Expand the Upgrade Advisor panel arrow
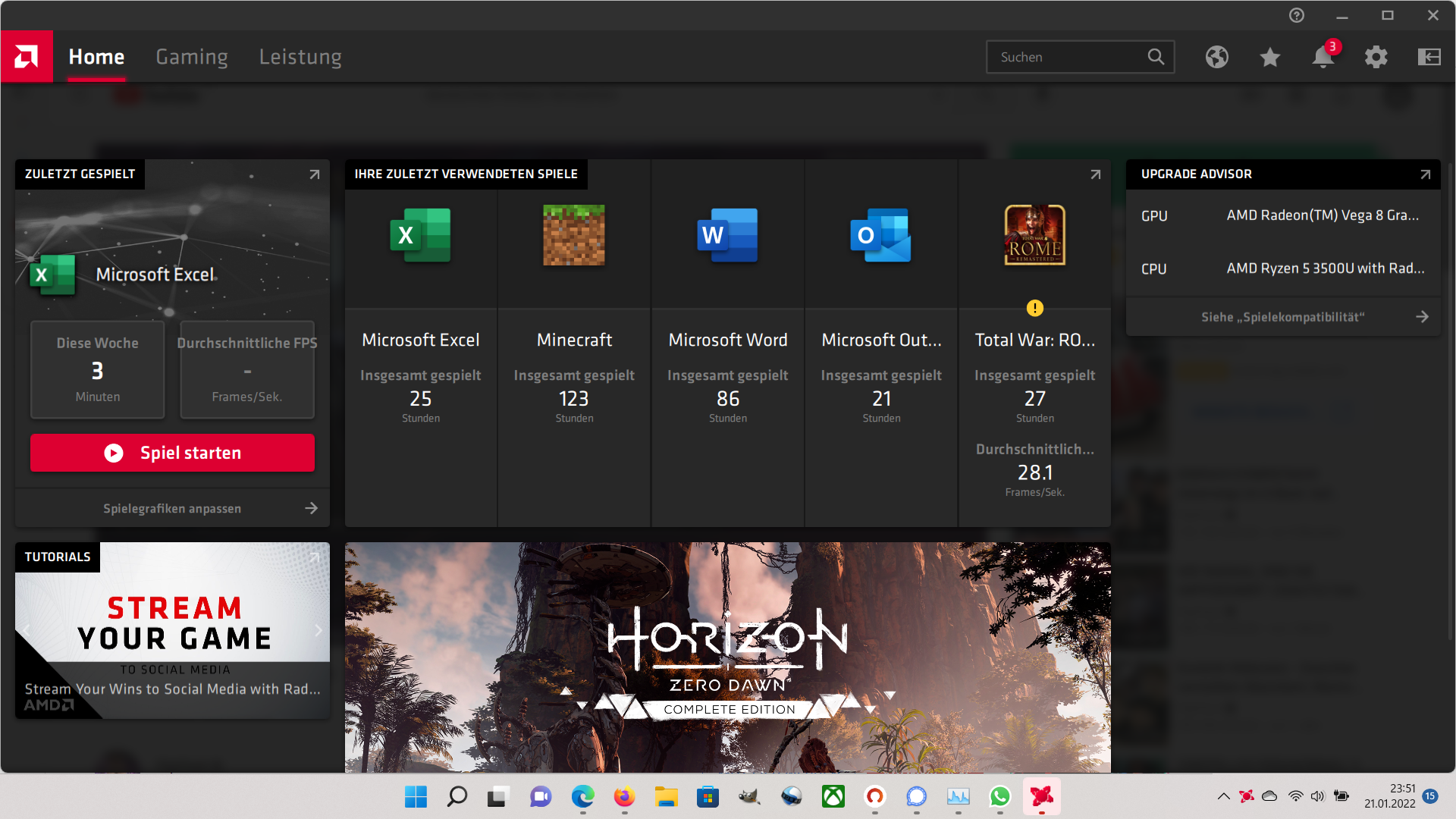 pyautogui.click(x=1426, y=174)
